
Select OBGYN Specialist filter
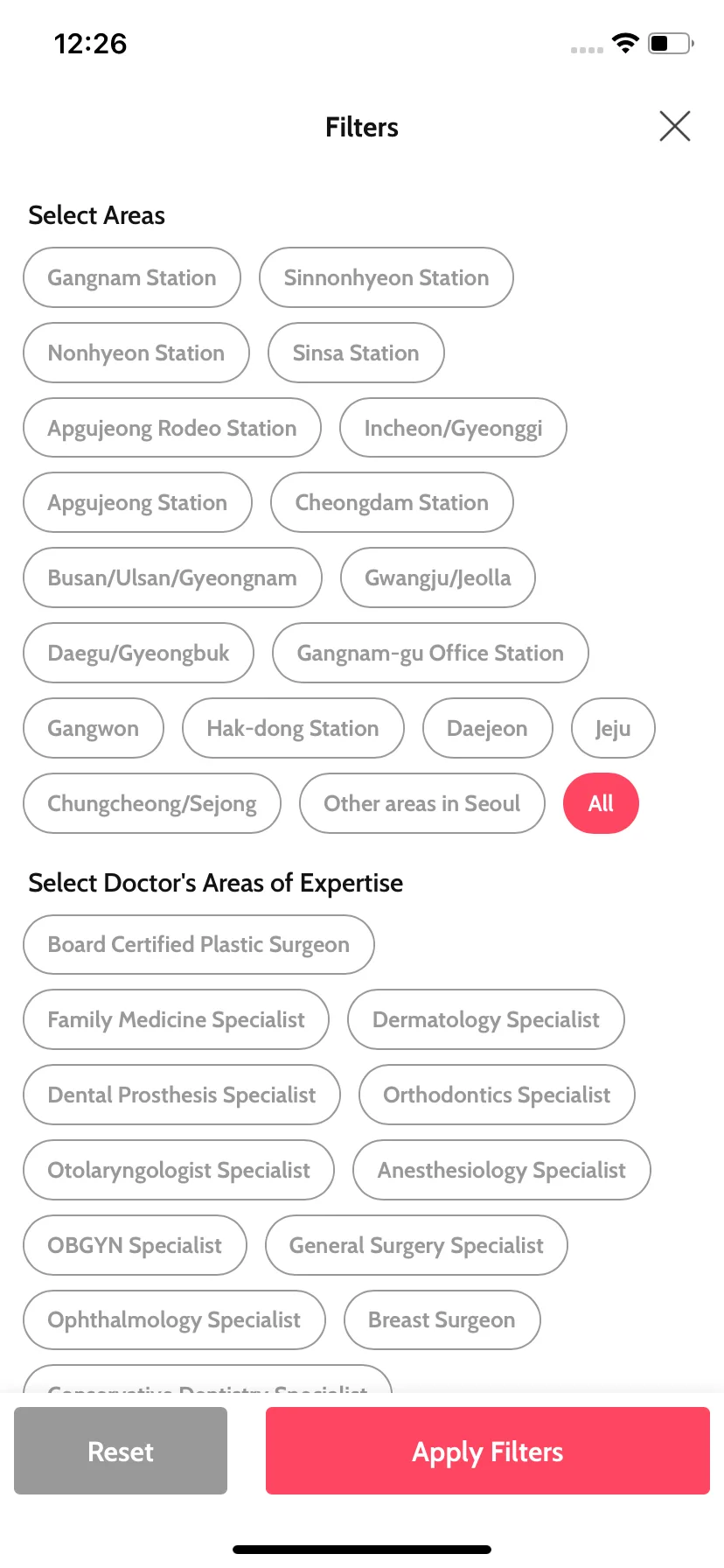pyautogui.click(x=135, y=1245)
